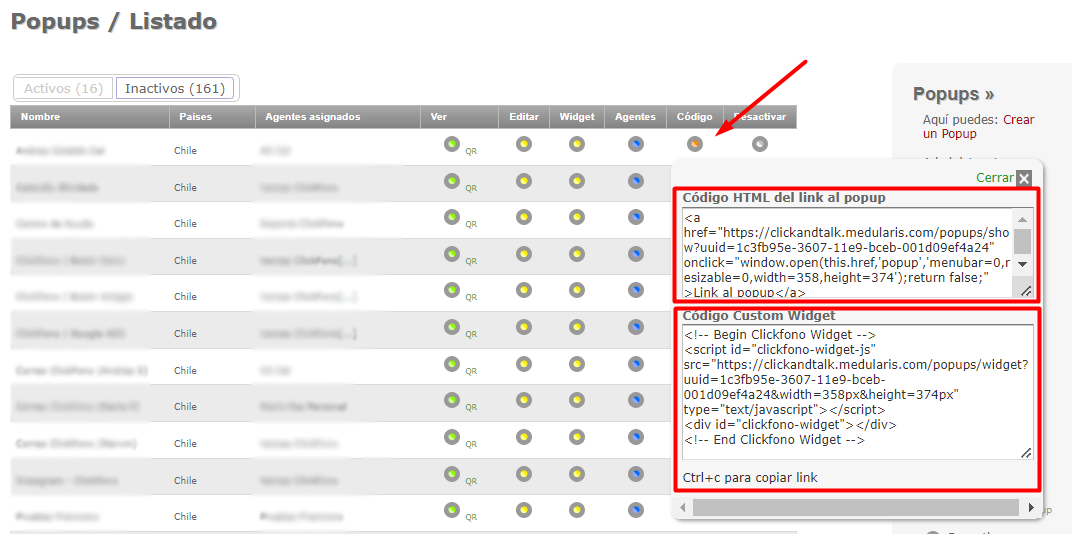View the Correo Clickfono (Marvin) popup
1072x534 pixels.
451,437
